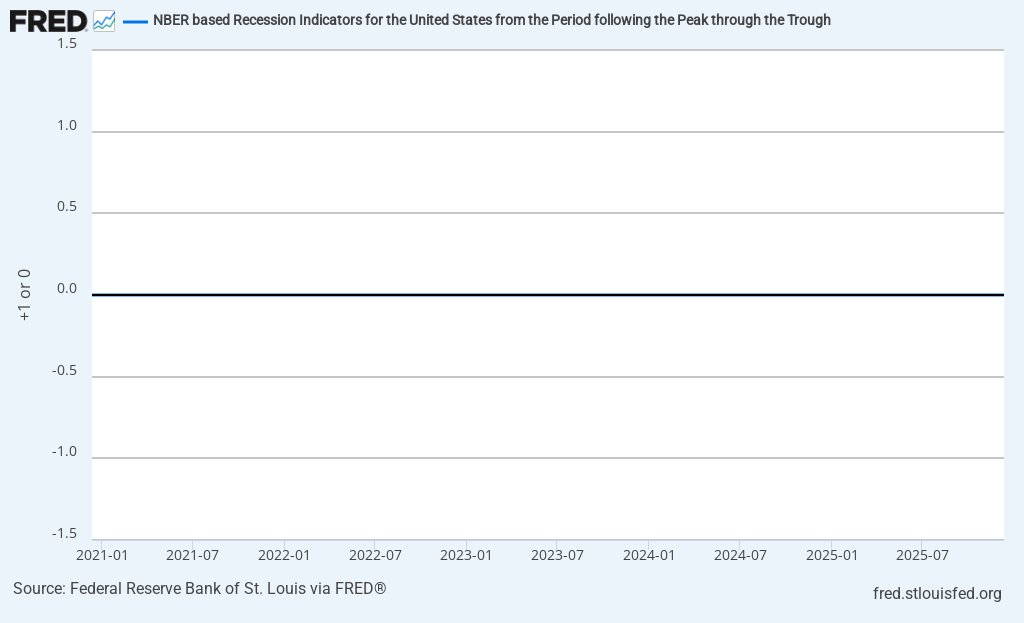Click the NBER based Recession Indicators series title
Screen dimensions: 1024x623
pos(491,20)
